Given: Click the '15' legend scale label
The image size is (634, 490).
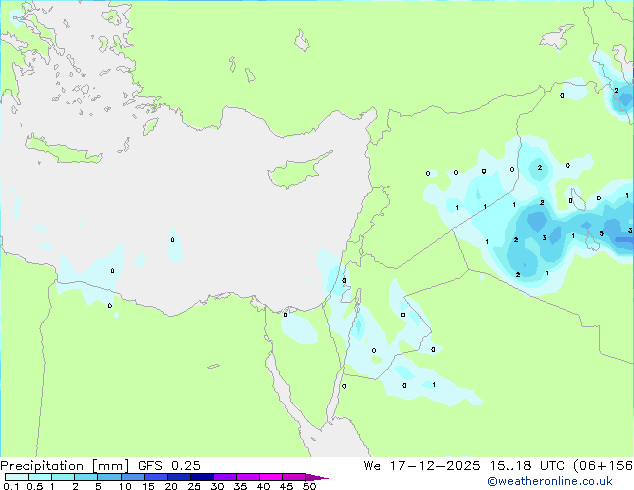Looking at the screenshot, I should (x=148, y=486).
